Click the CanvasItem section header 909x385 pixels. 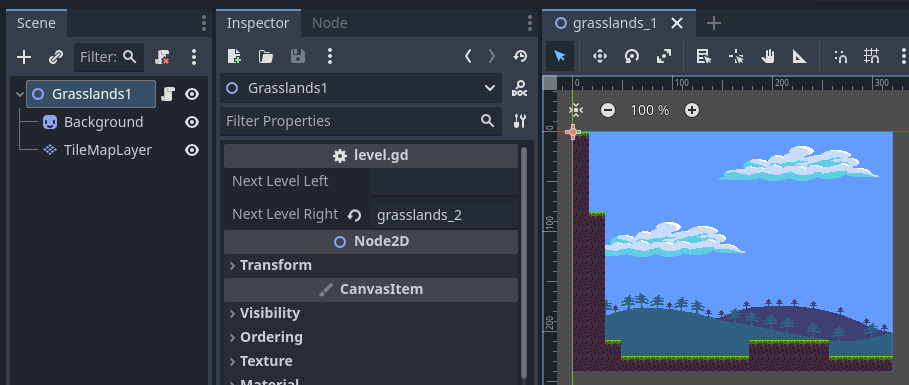tap(370, 289)
